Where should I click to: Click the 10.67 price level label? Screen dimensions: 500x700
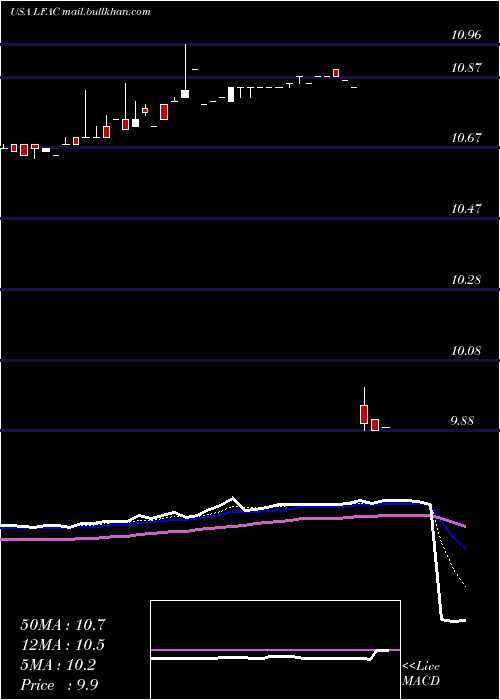[466, 138]
